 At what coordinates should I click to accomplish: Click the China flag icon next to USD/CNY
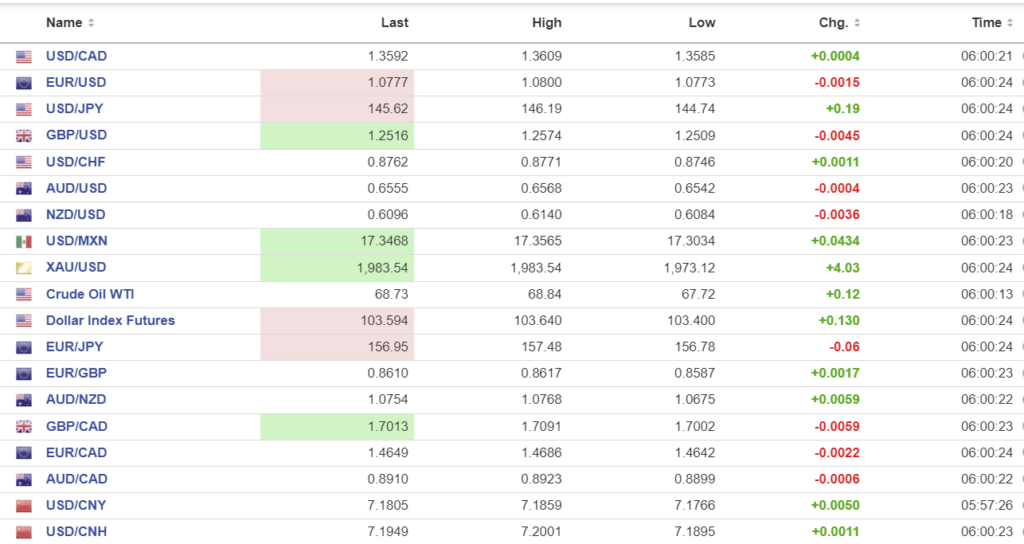(24, 506)
